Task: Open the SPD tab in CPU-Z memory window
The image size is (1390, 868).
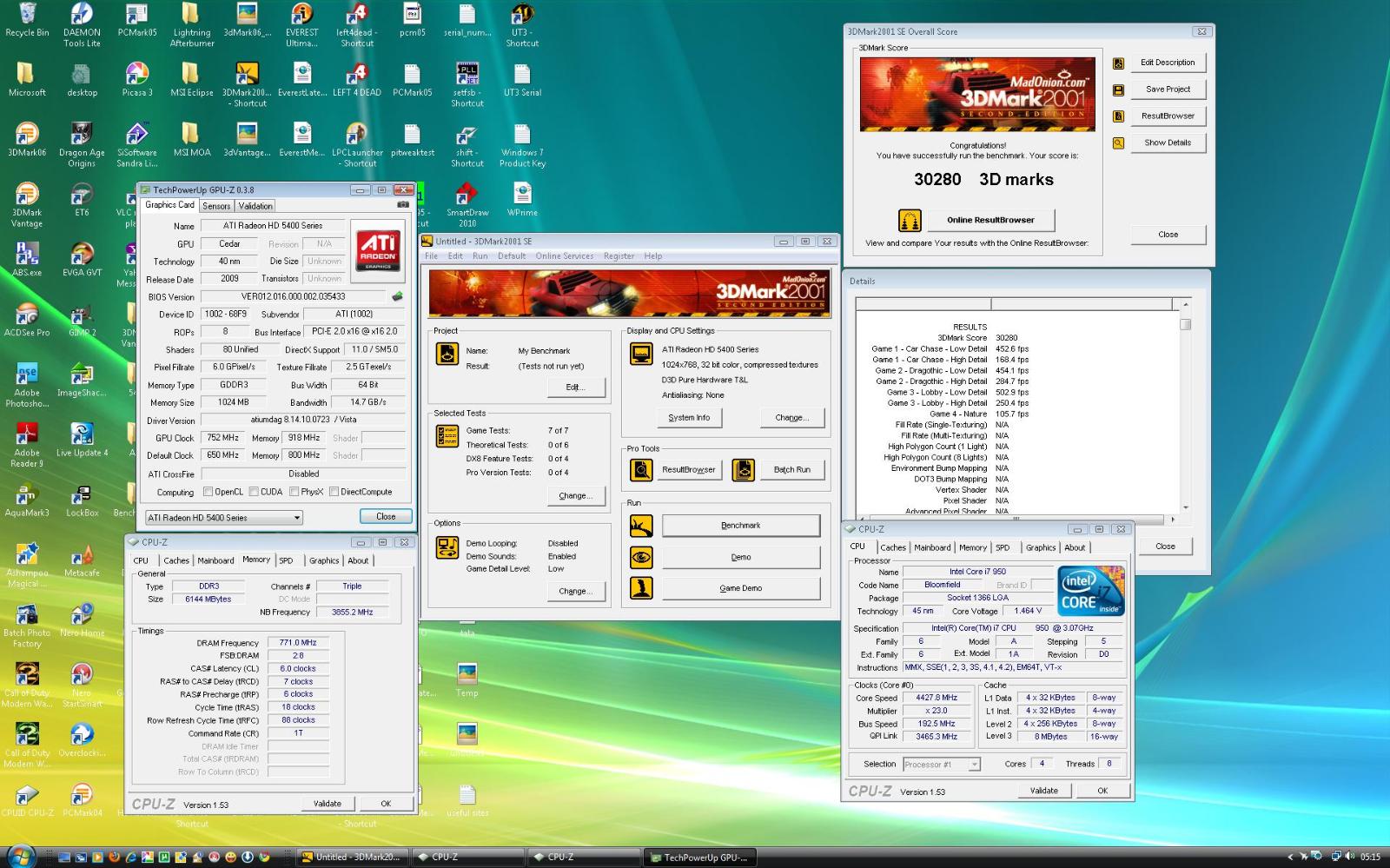Action: pyautogui.click(x=286, y=560)
